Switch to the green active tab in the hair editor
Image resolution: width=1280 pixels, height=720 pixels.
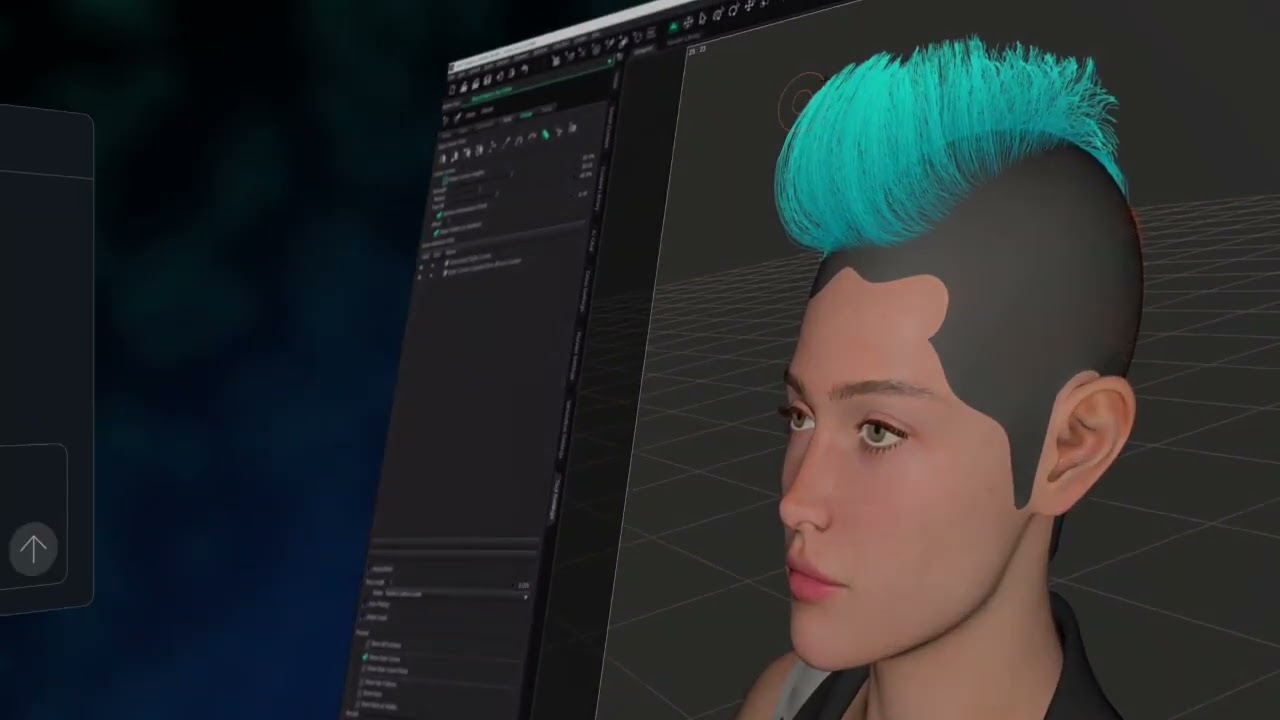click(525, 115)
